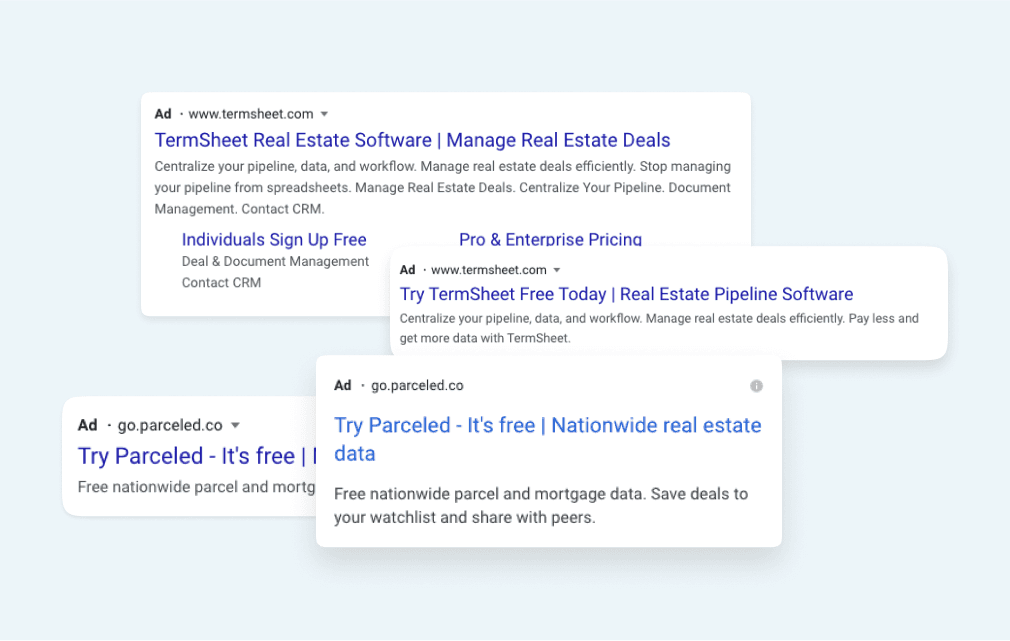Select 'Contact CRM' text under Individuals sitelink
The height and width of the screenshot is (641, 1010).
(221, 283)
